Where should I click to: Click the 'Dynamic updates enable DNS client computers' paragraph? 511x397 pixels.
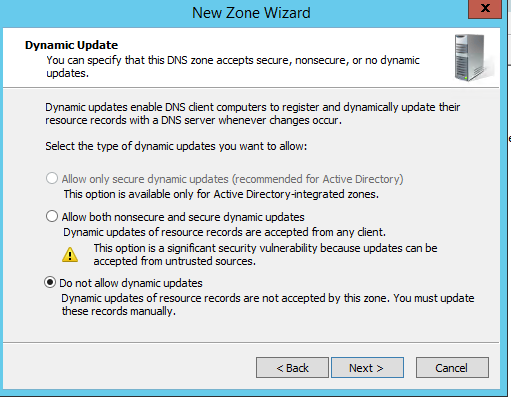point(253,114)
